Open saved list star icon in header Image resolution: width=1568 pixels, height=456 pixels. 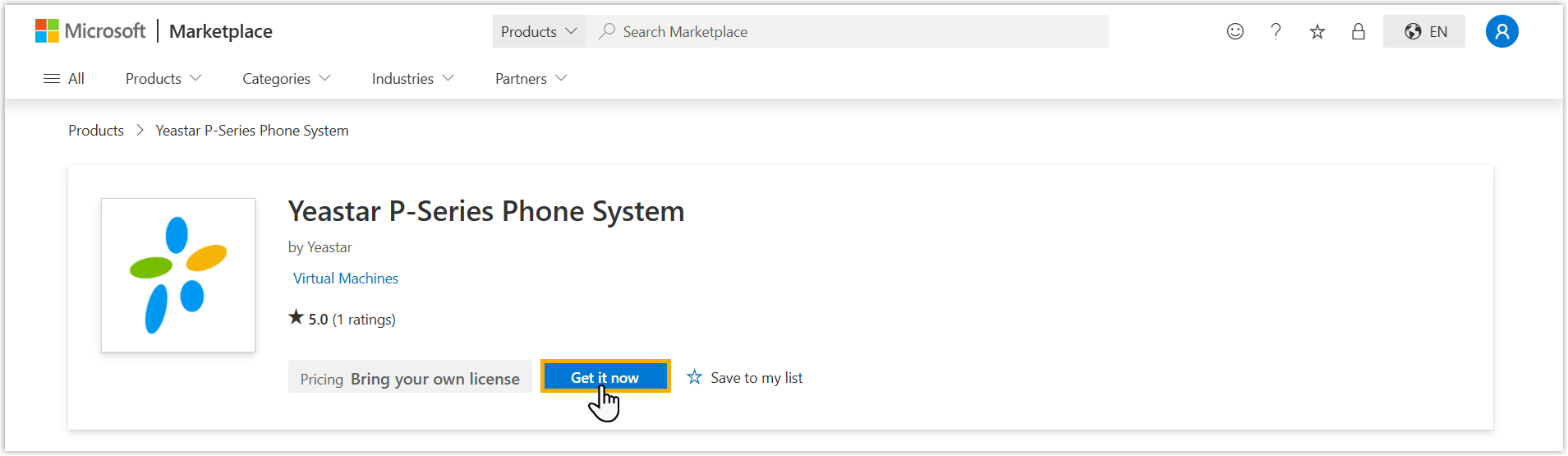coord(1317,31)
